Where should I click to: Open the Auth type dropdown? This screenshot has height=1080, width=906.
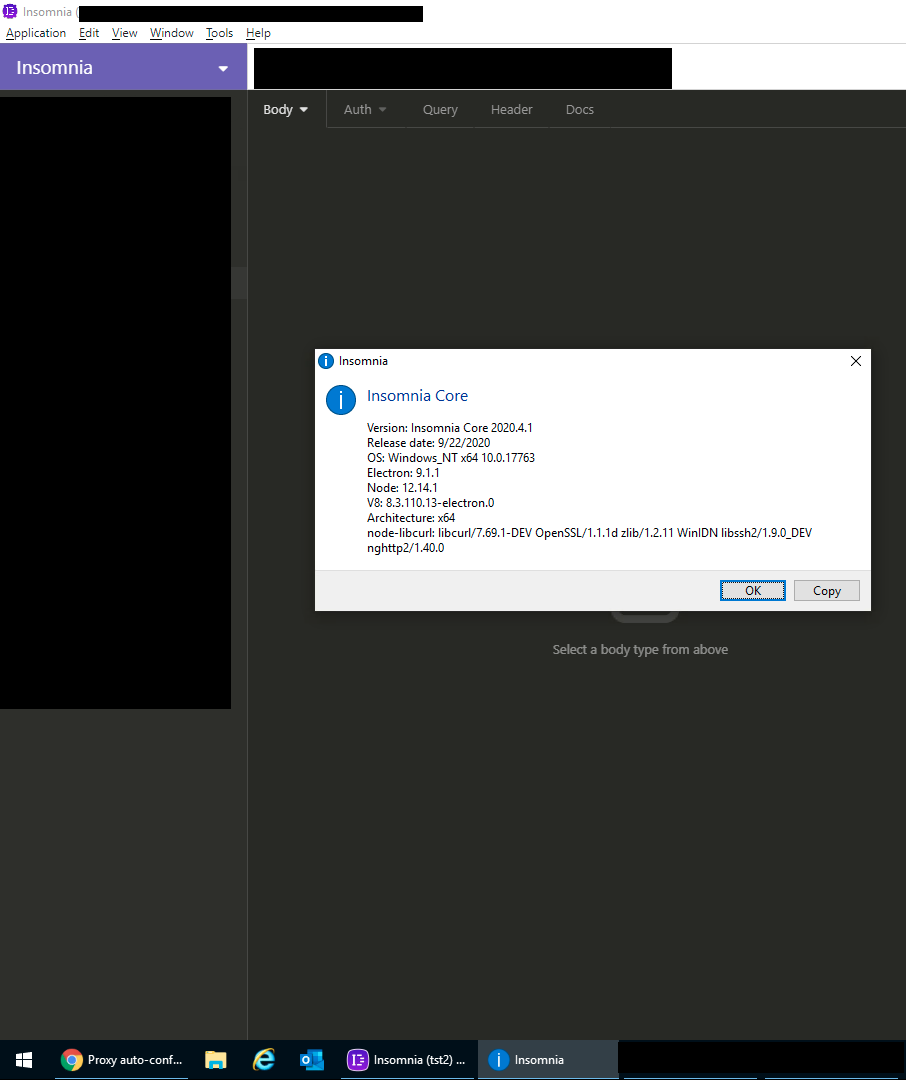coord(365,110)
